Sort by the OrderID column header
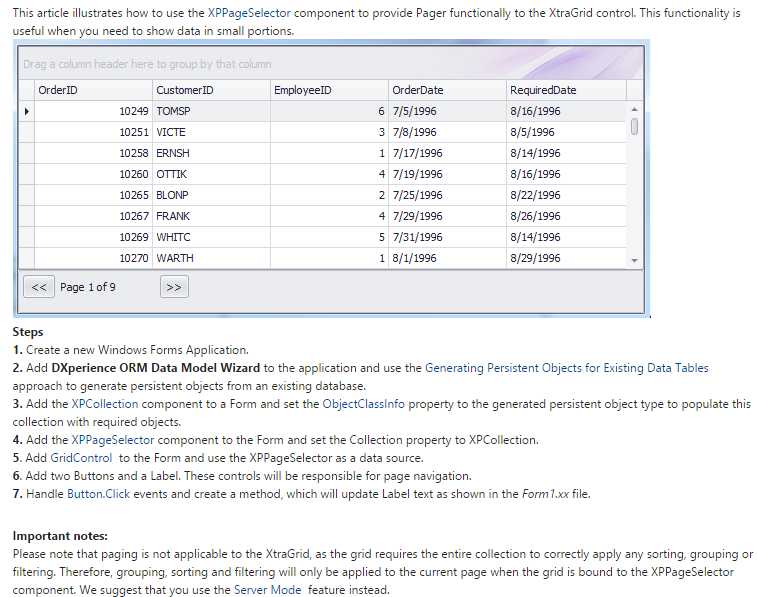This screenshot has height=597, width=757. coord(93,90)
